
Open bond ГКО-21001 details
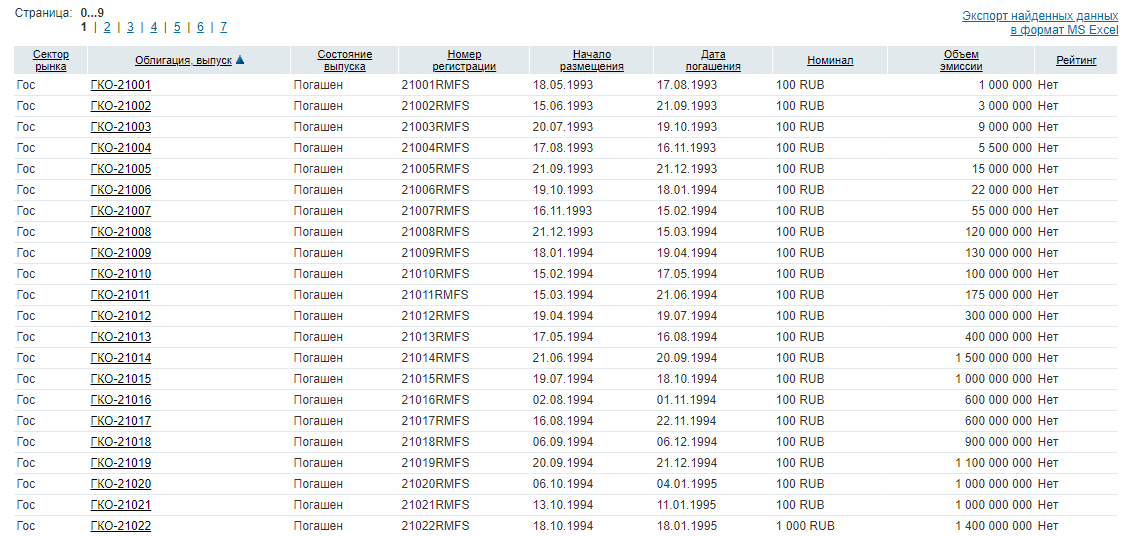(121, 85)
